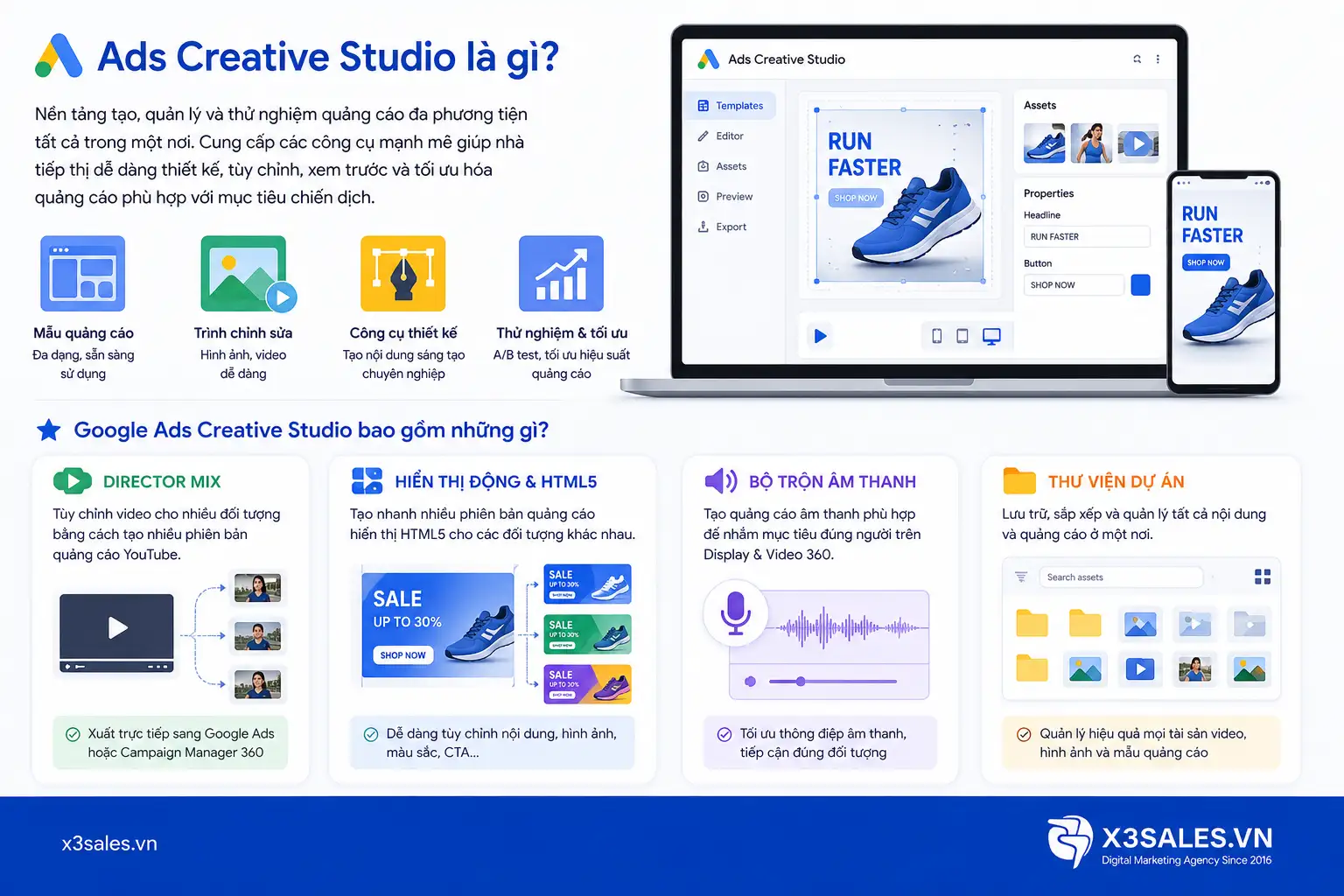Select the woman runner asset thumbnail
This screenshot has width=1344, height=896.
tap(1091, 143)
